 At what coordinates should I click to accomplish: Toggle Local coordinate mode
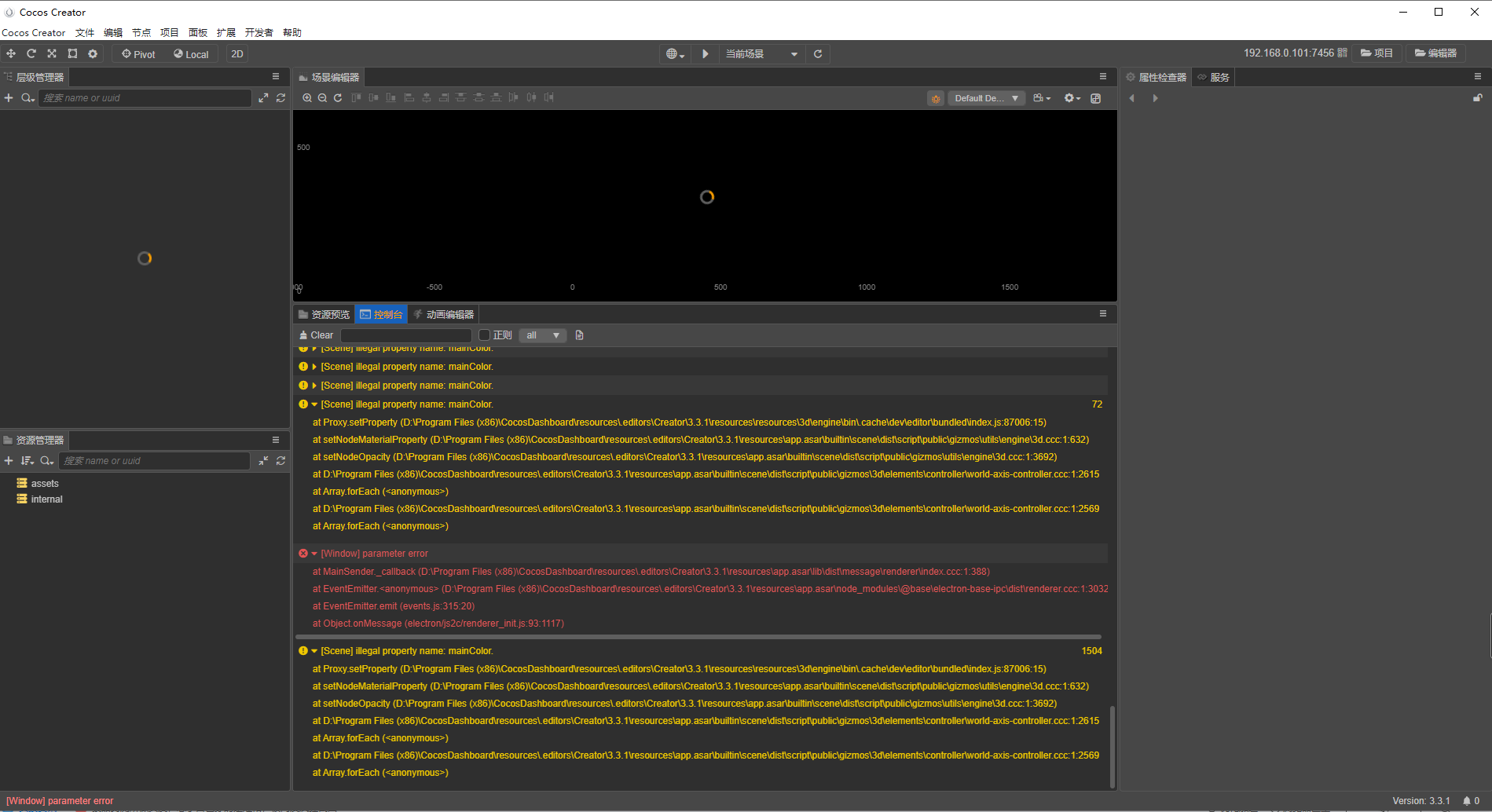[191, 54]
